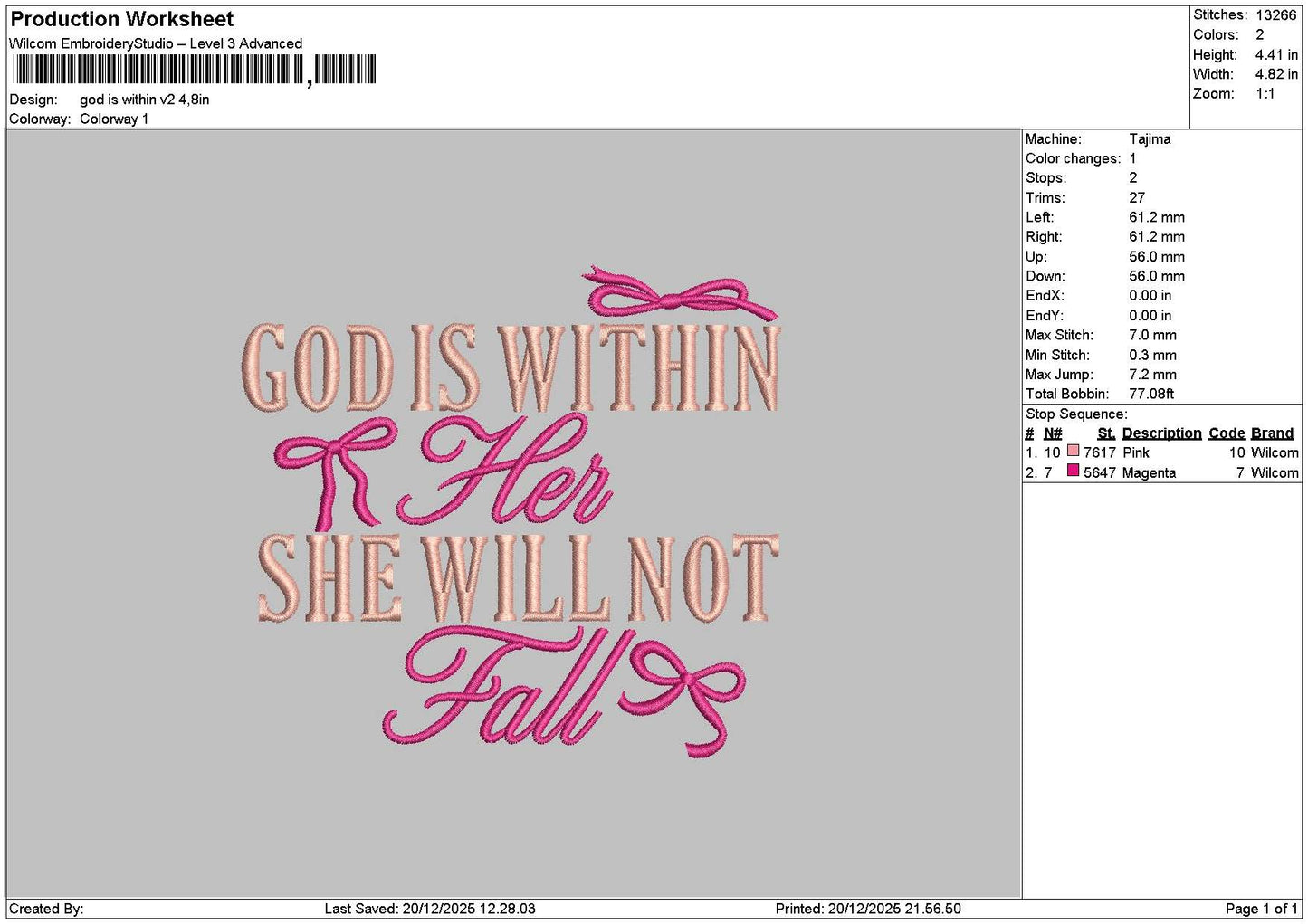Click the Description column header

[x=1161, y=433]
